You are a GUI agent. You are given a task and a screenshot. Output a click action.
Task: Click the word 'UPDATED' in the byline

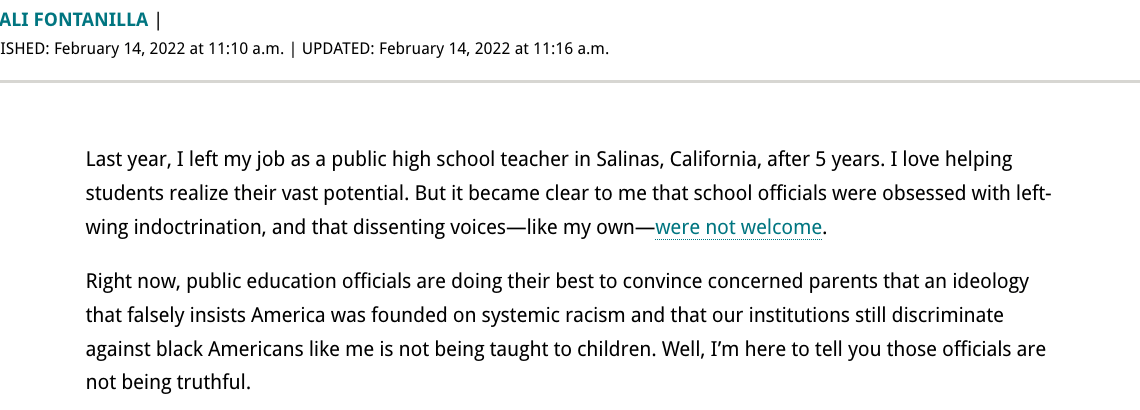[335, 49]
